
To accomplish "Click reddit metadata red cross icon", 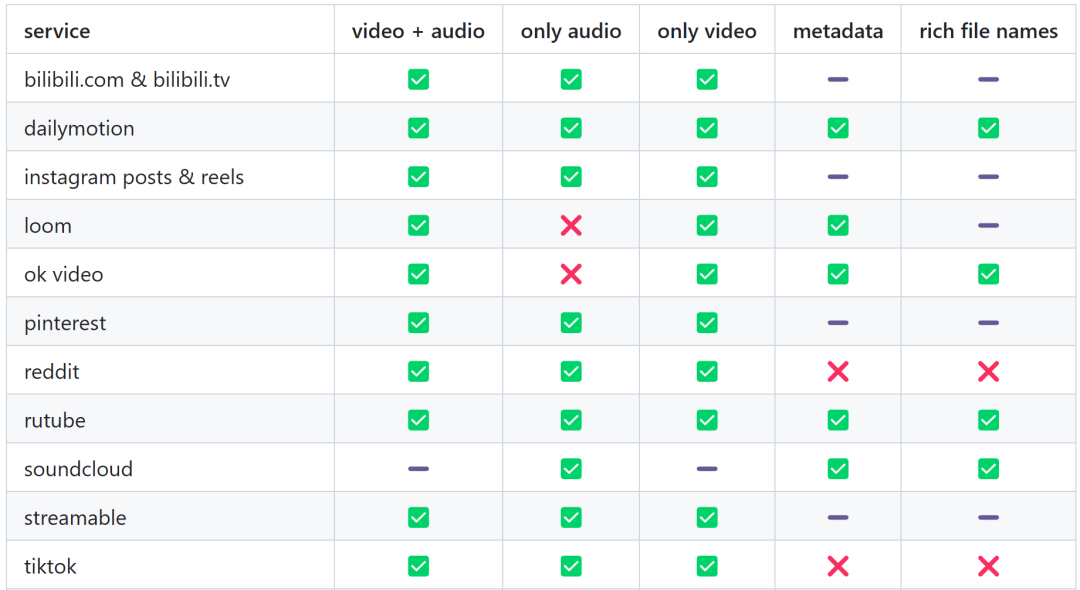I will [838, 372].
